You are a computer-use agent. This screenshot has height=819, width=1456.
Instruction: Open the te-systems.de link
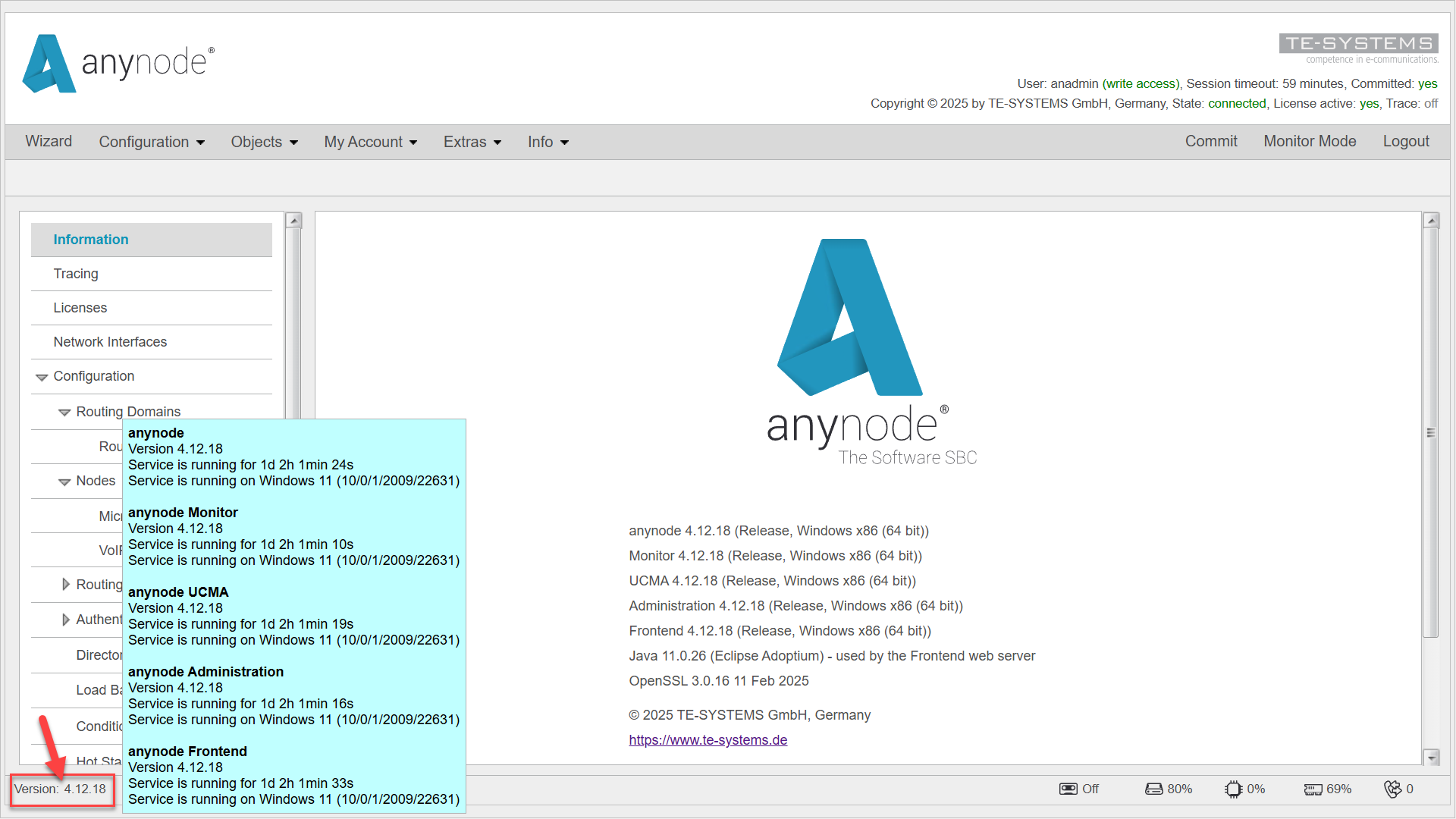point(708,739)
